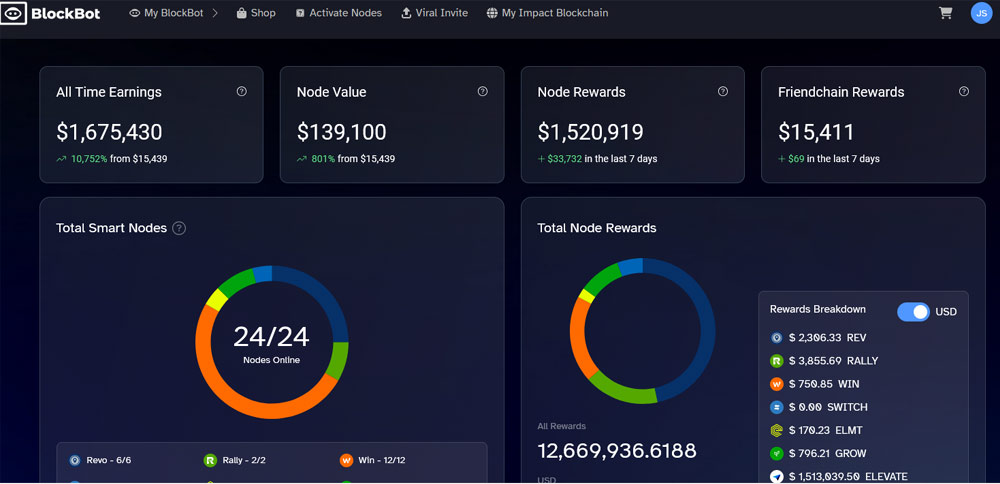
Task: Click the Node Value help icon
Action: (x=483, y=91)
